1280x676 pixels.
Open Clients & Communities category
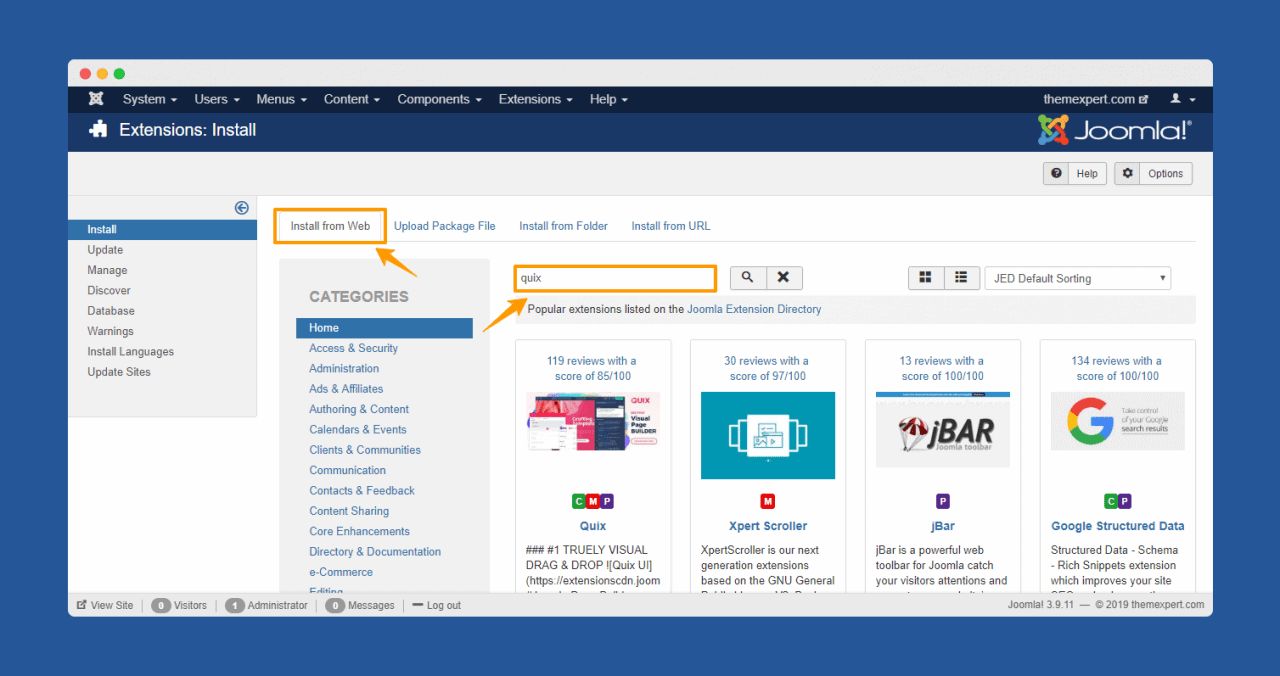tap(365, 450)
